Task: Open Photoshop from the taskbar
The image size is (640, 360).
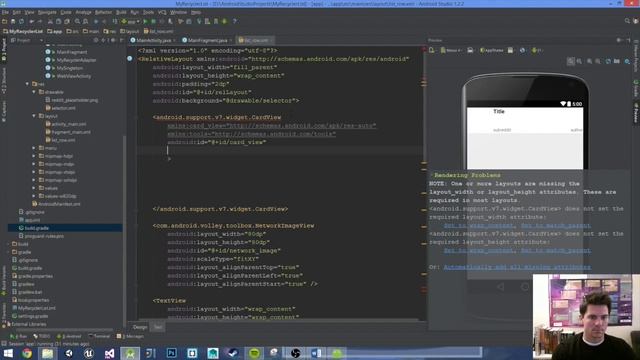Action: (171, 353)
